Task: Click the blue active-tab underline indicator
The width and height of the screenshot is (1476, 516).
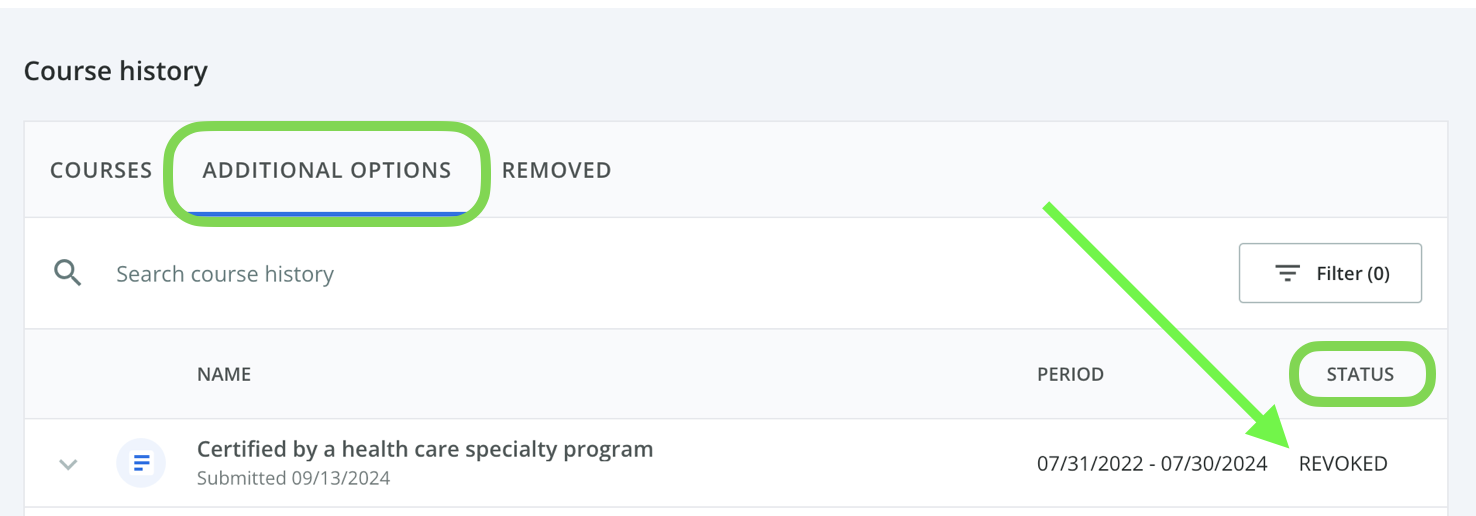Action: 327,214
